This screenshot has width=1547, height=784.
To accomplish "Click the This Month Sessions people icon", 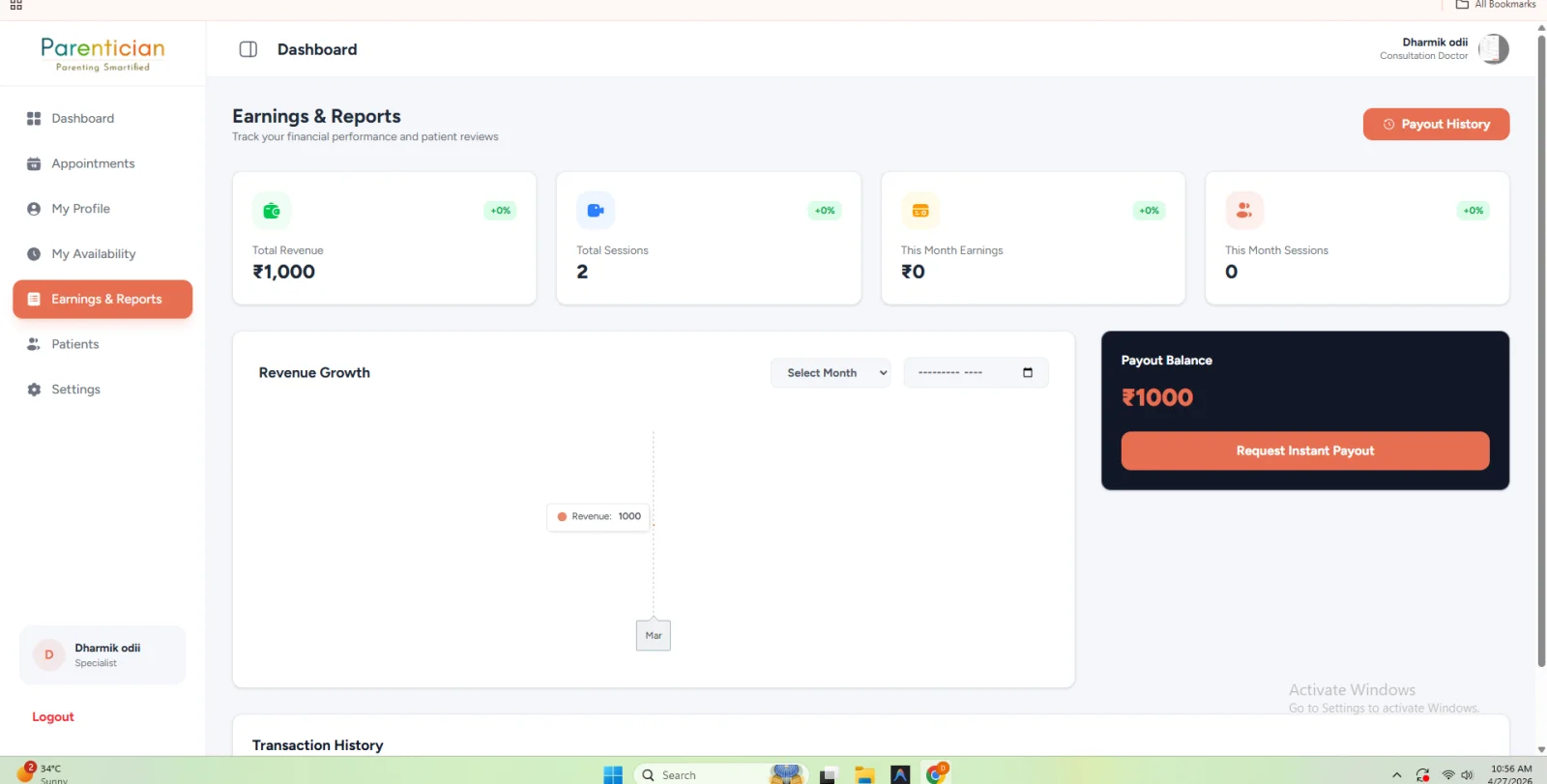I will coord(1244,210).
